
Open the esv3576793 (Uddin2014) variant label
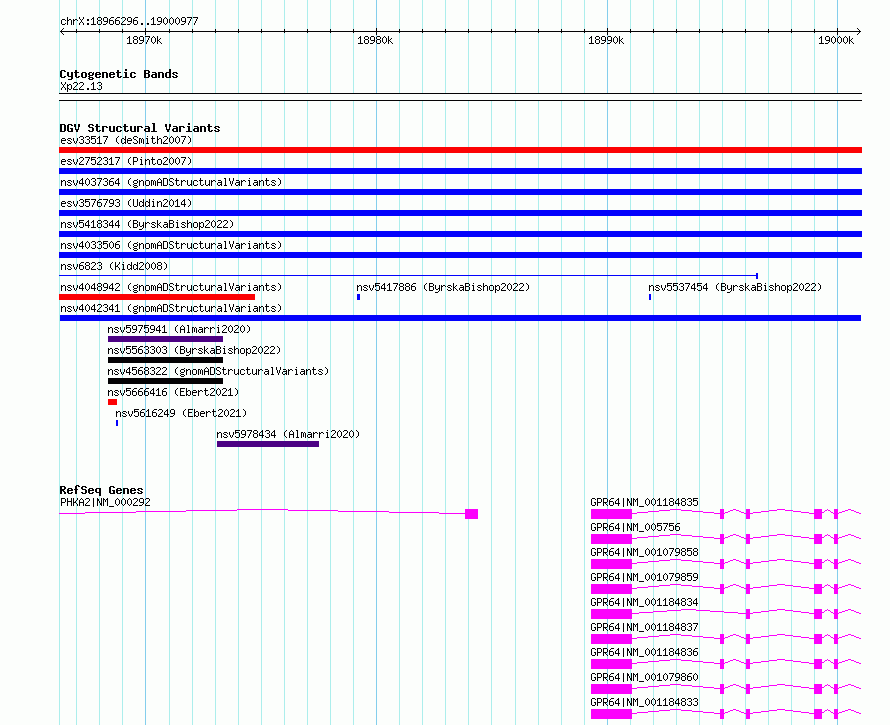click(126, 203)
